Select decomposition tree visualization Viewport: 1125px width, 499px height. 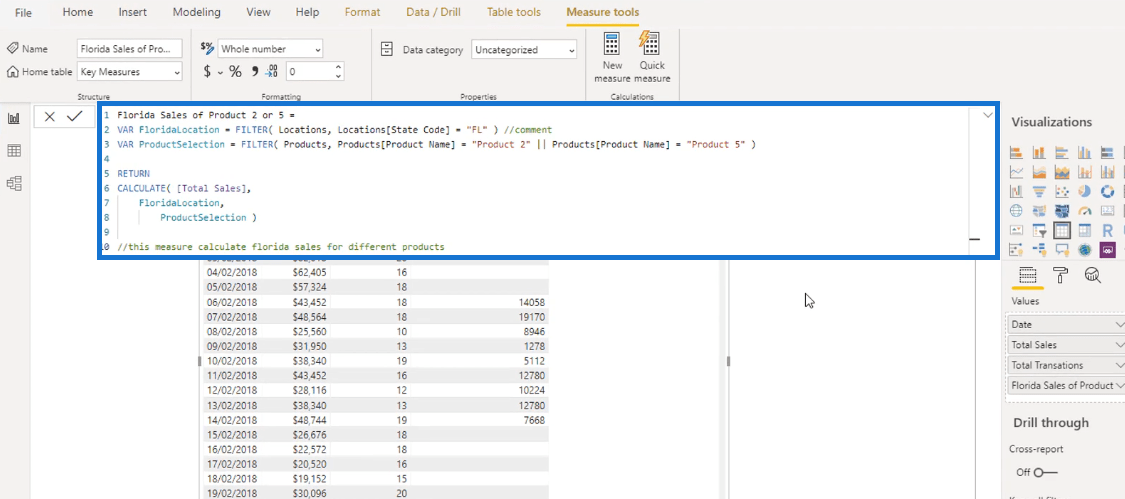pyautogui.click(x=1039, y=249)
